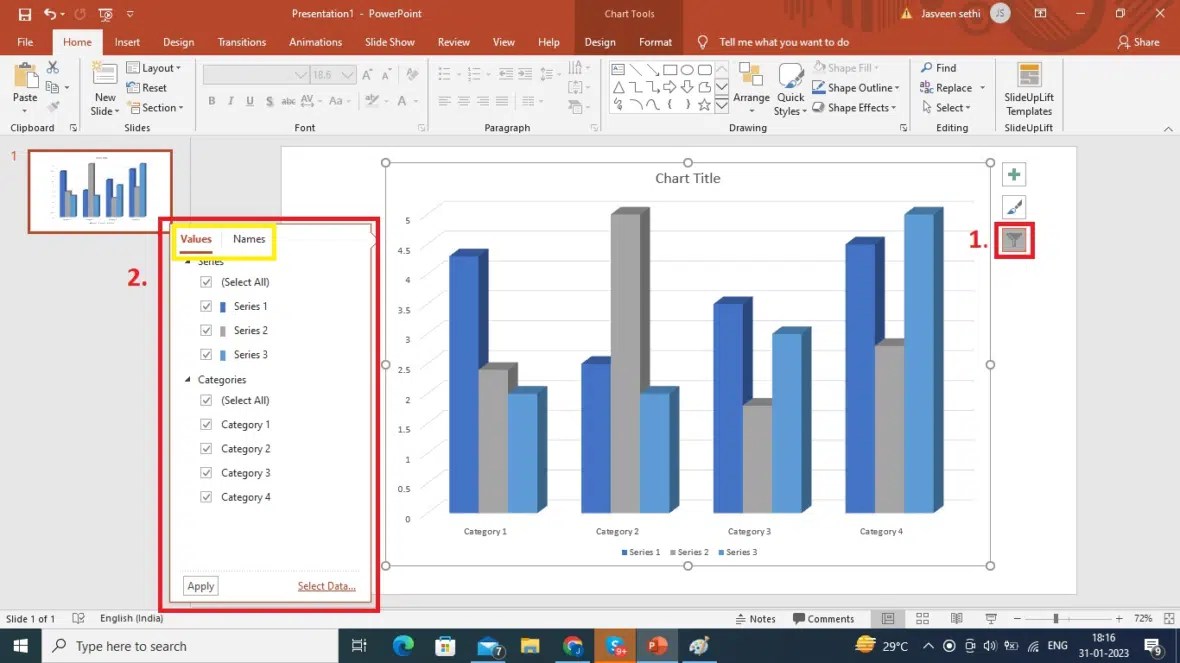Click the Chart Styles brush icon
Screen dimensions: 1180x663
(1014, 207)
